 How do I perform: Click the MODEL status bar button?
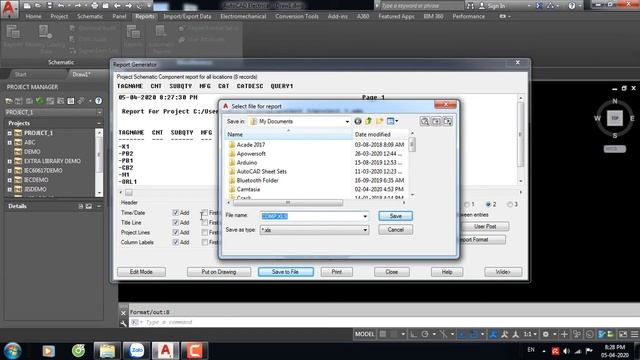pos(364,334)
